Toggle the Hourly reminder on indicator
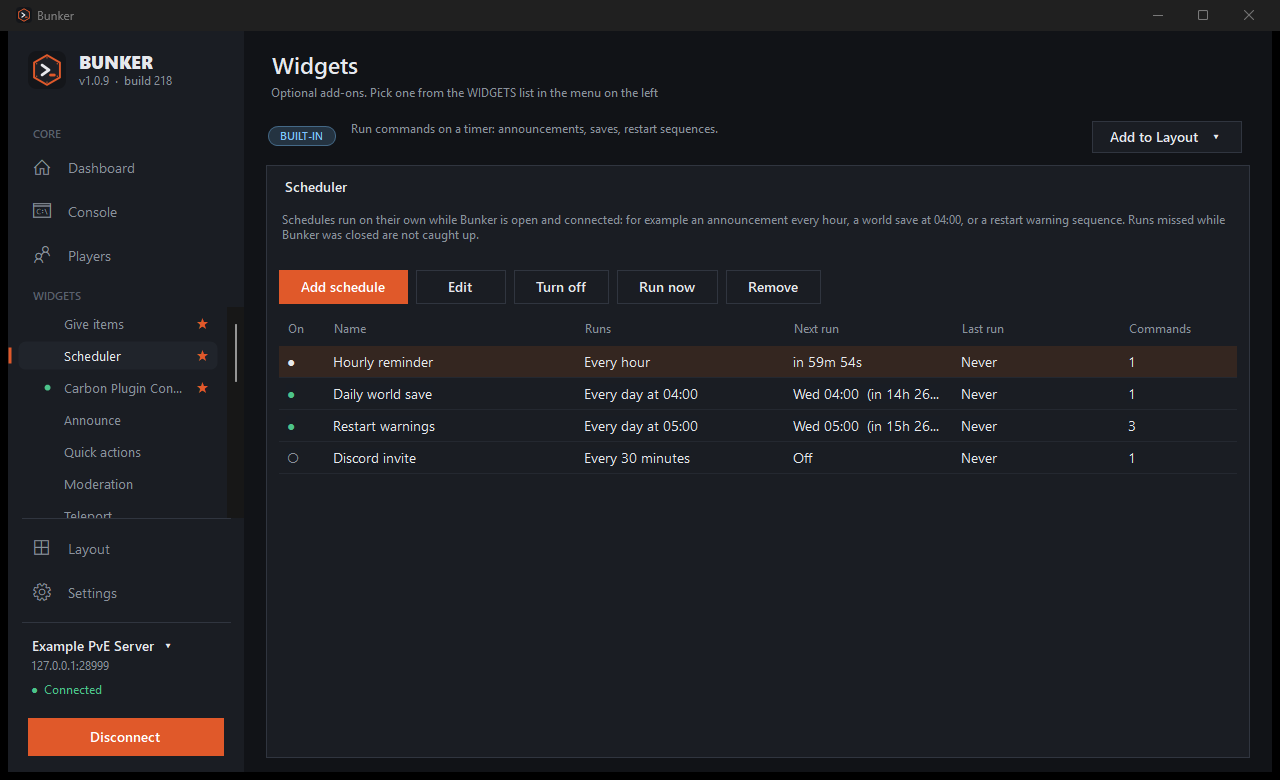Viewport: 1280px width, 780px height. (x=291, y=362)
